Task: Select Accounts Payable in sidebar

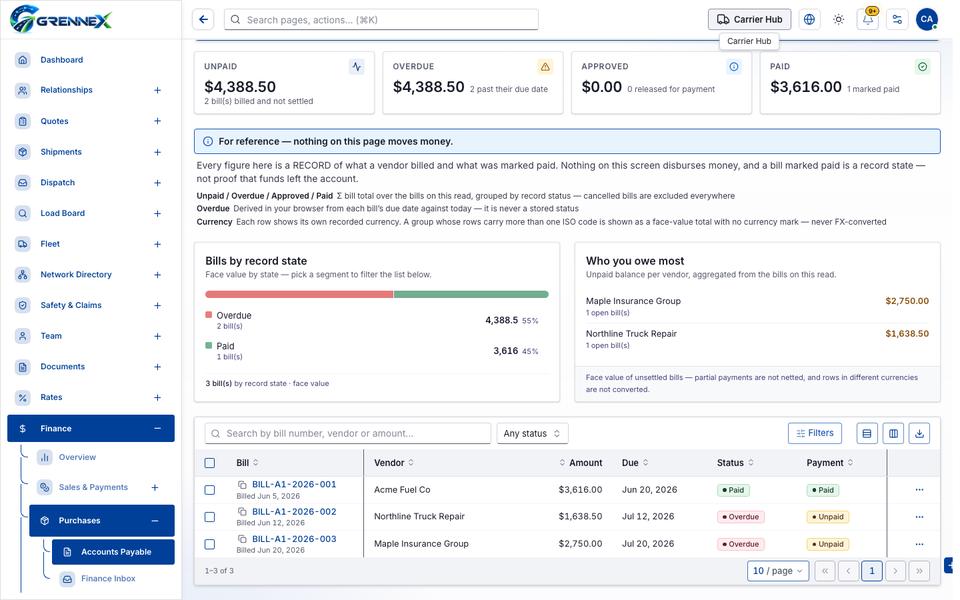Action: pos(113,552)
